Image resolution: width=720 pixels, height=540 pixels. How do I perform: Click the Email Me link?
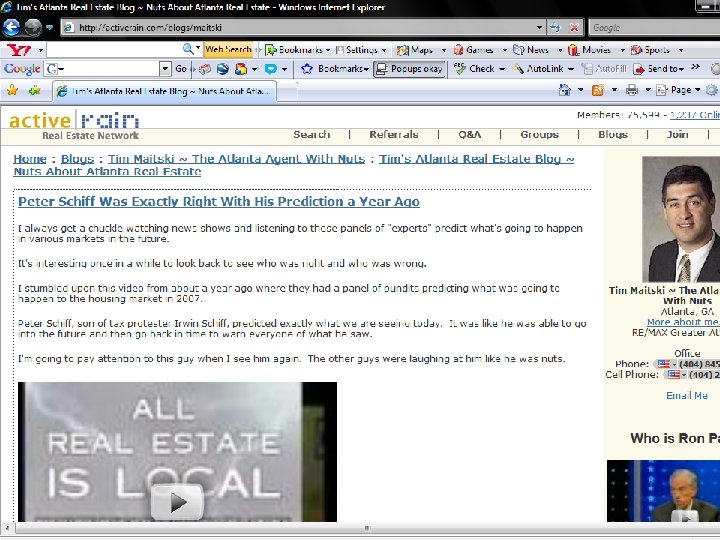pyautogui.click(x=687, y=395)
